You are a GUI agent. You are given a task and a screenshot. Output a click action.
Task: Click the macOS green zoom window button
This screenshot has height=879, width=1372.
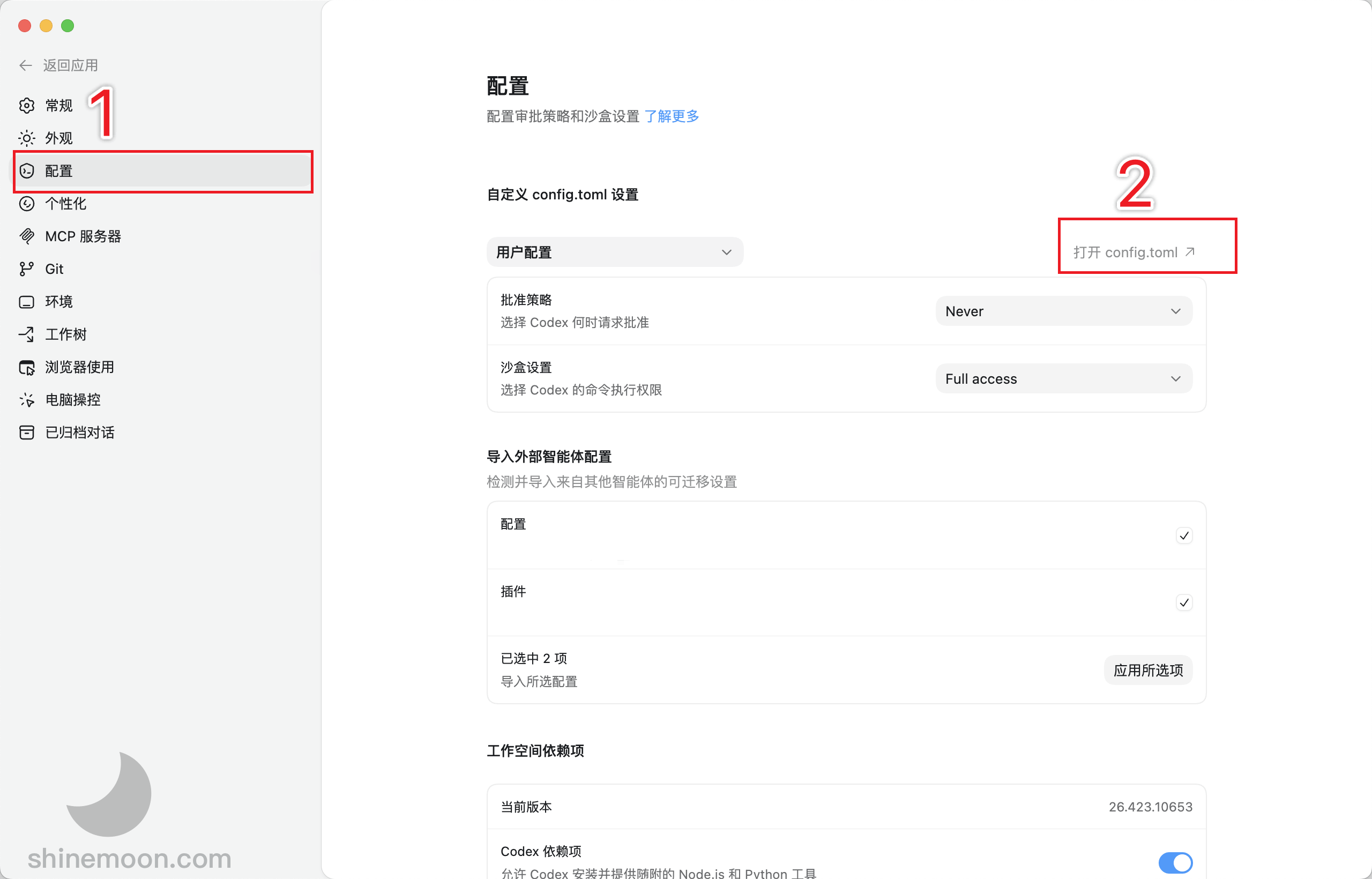click(x=68, y=26)
